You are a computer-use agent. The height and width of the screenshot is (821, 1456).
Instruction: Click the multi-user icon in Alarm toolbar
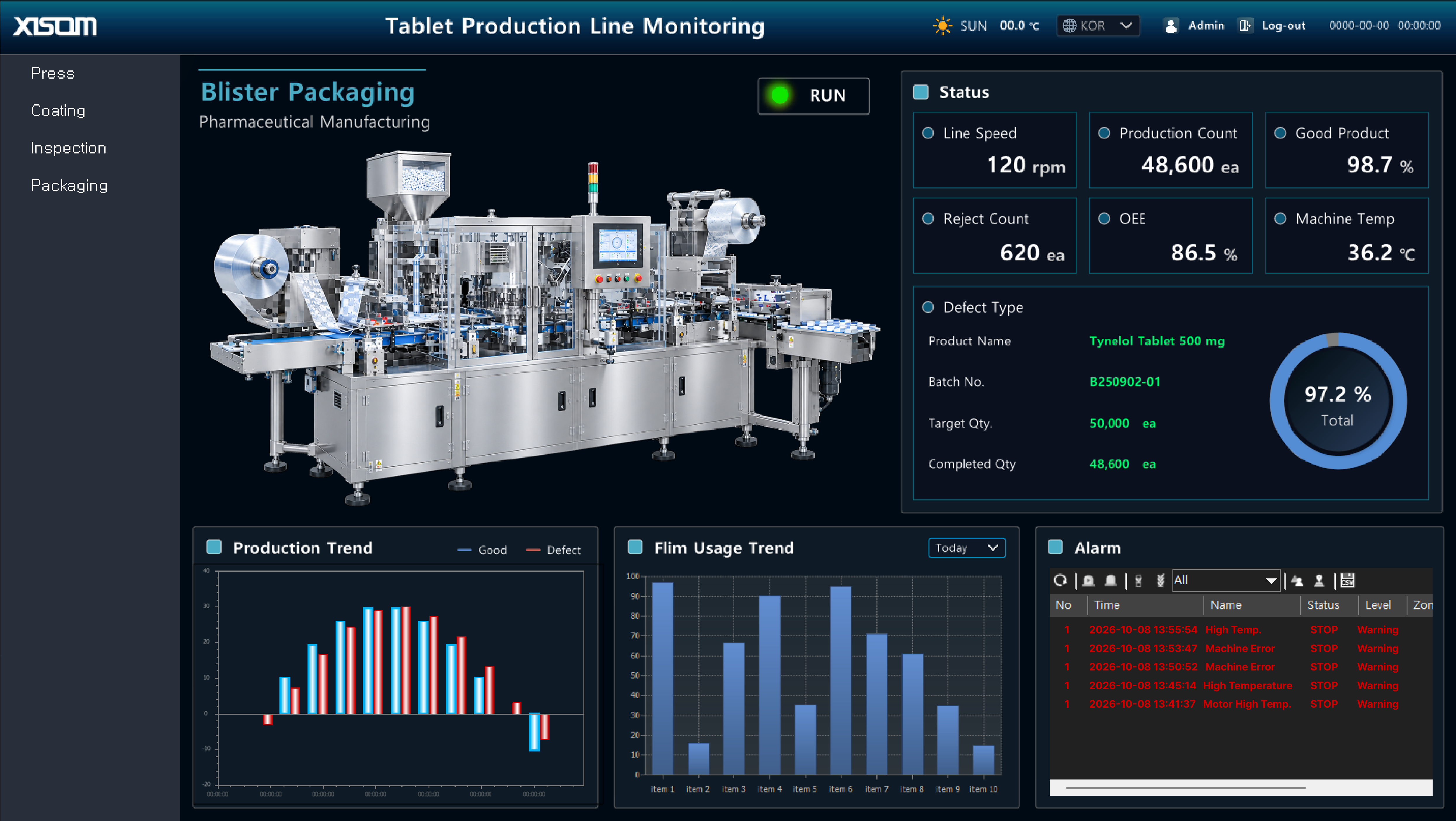point(1297,580)
